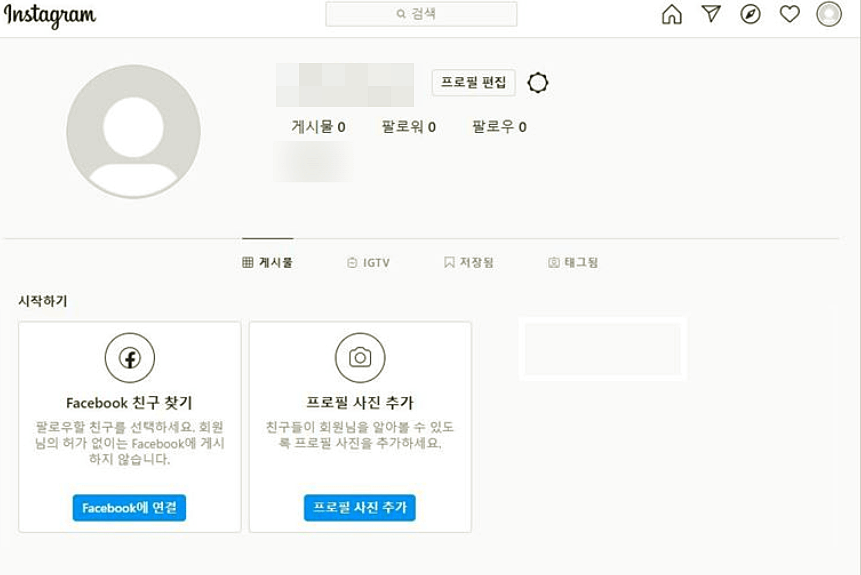Open the profile avatar menu in header
The width and height of the screenshot is (861, 575).
tap(829, 14)
